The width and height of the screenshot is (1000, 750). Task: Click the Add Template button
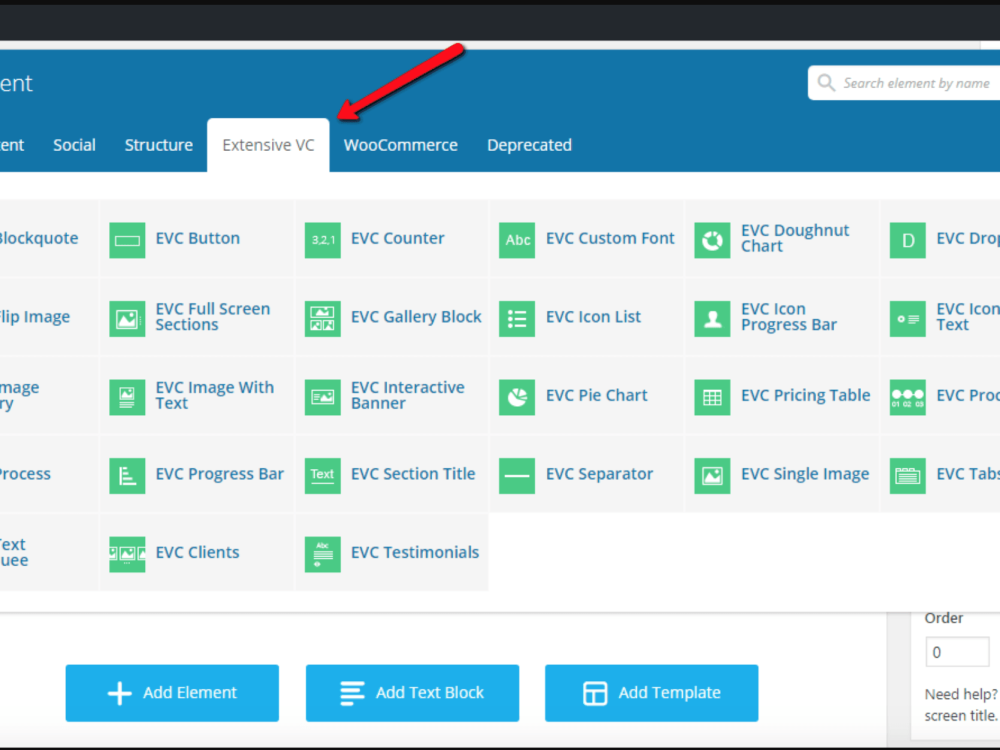[x=651, y=693]
